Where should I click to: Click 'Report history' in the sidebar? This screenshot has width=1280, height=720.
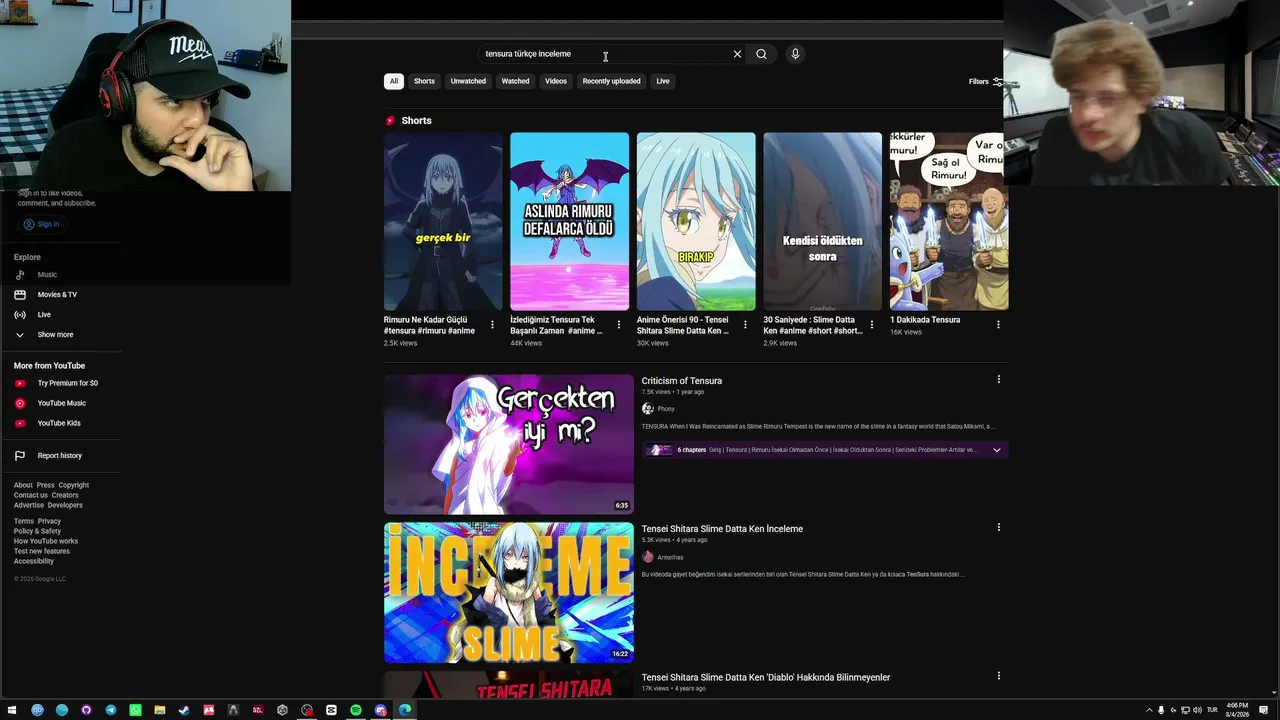point(60,456)
